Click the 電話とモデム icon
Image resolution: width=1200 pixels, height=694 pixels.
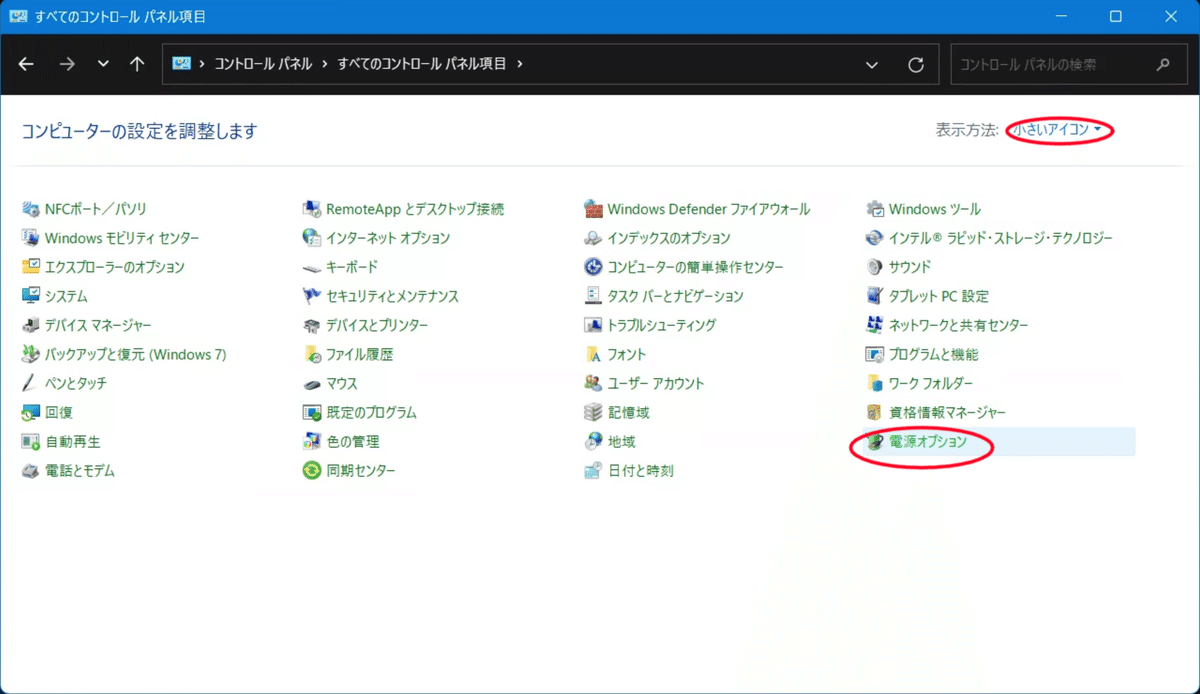(30, 470)
